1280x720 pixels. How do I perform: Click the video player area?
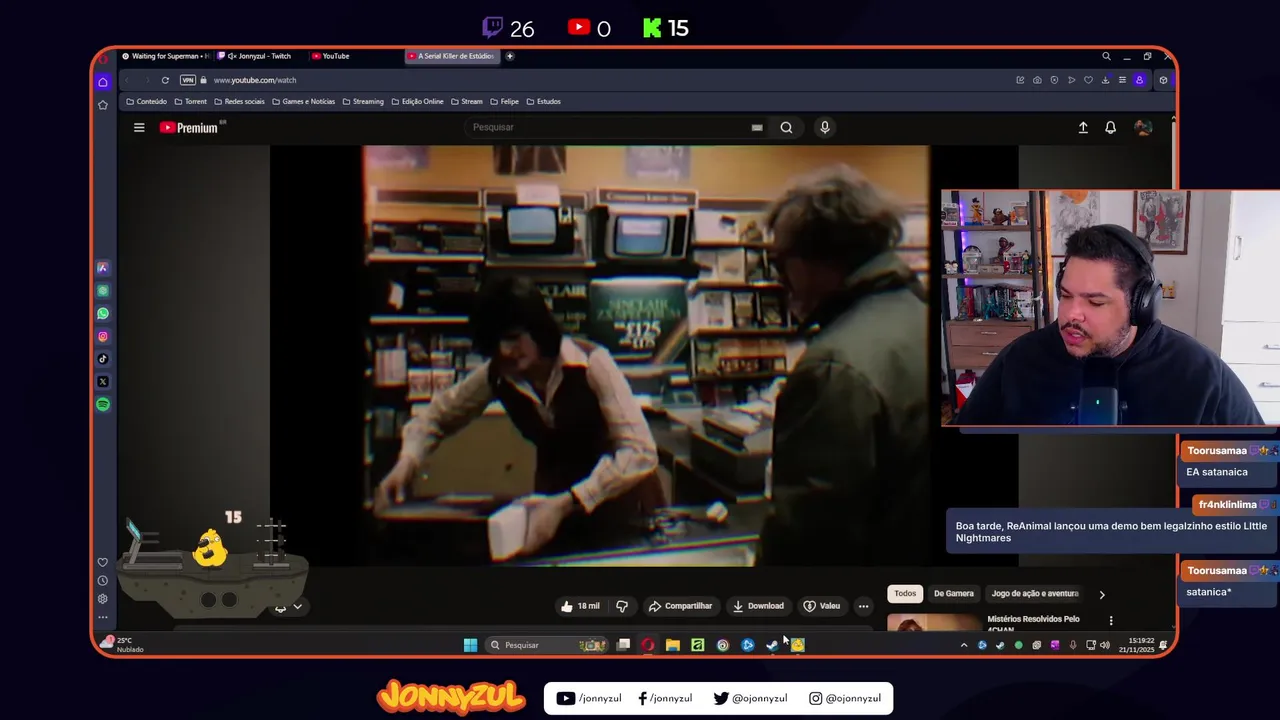(x=644, y=356)
